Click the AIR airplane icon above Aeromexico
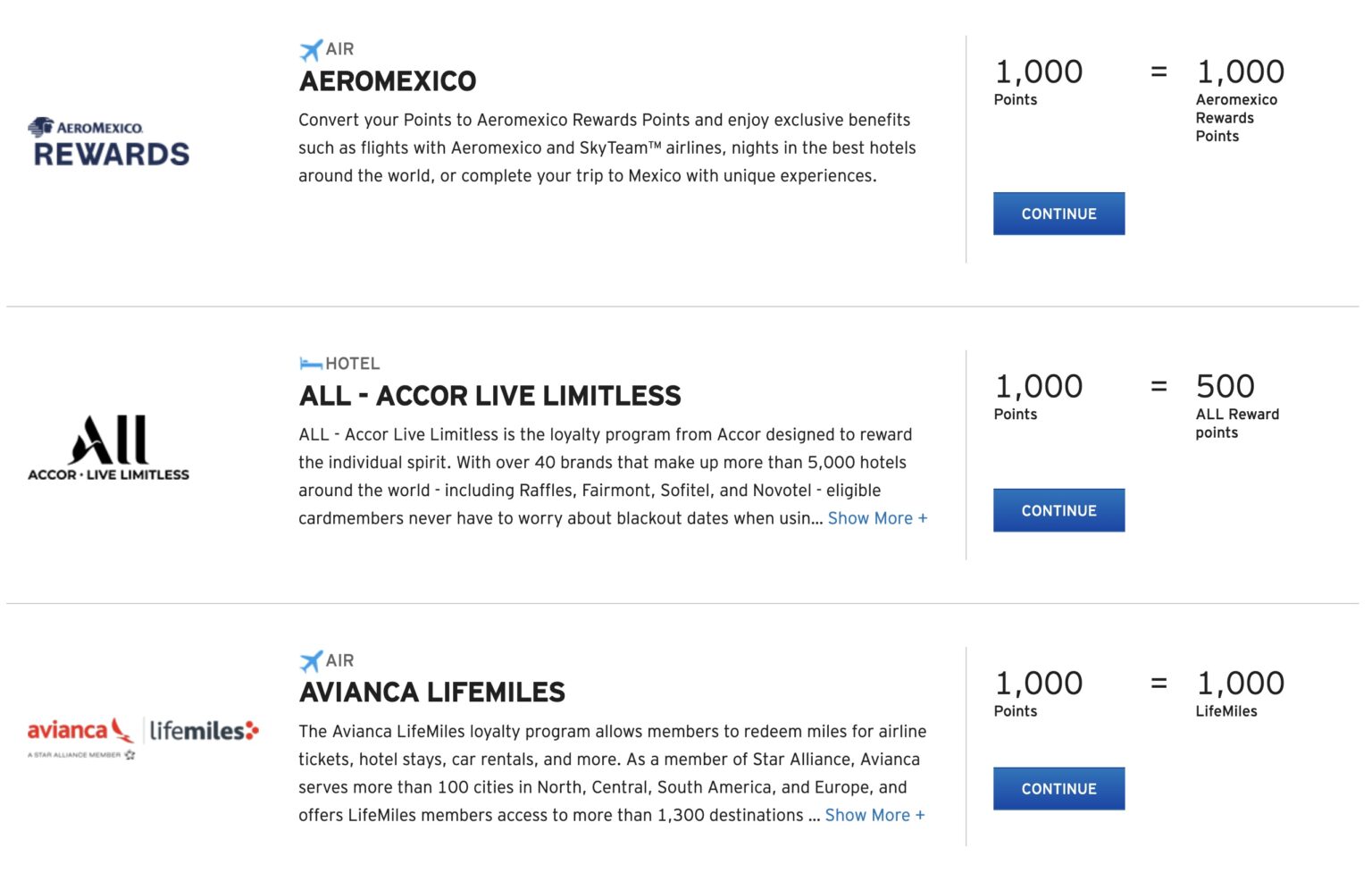This screenshot has width=1372, height=873. click(x=312, y=49)
